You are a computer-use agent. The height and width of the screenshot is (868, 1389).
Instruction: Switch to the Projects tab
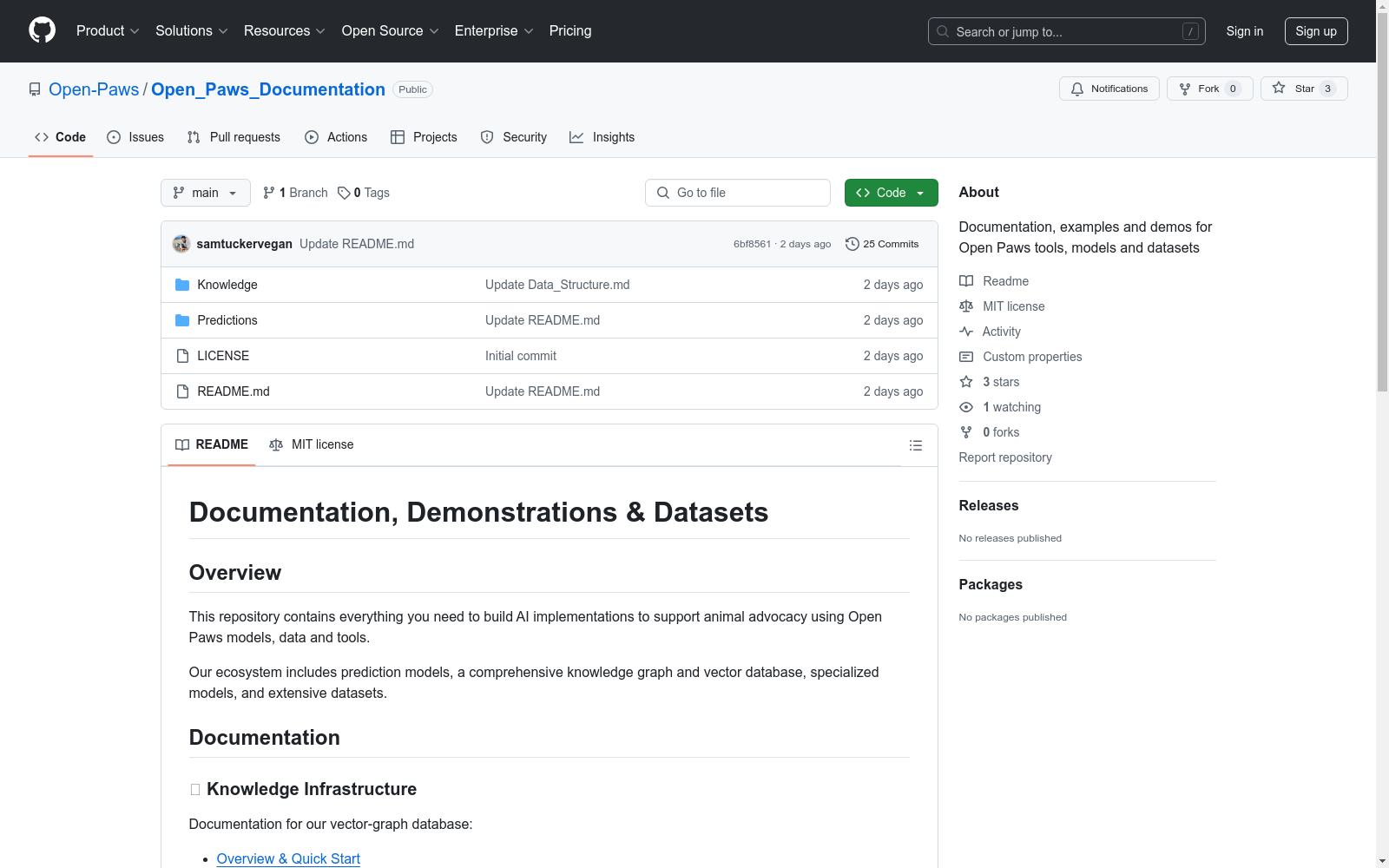424,137
